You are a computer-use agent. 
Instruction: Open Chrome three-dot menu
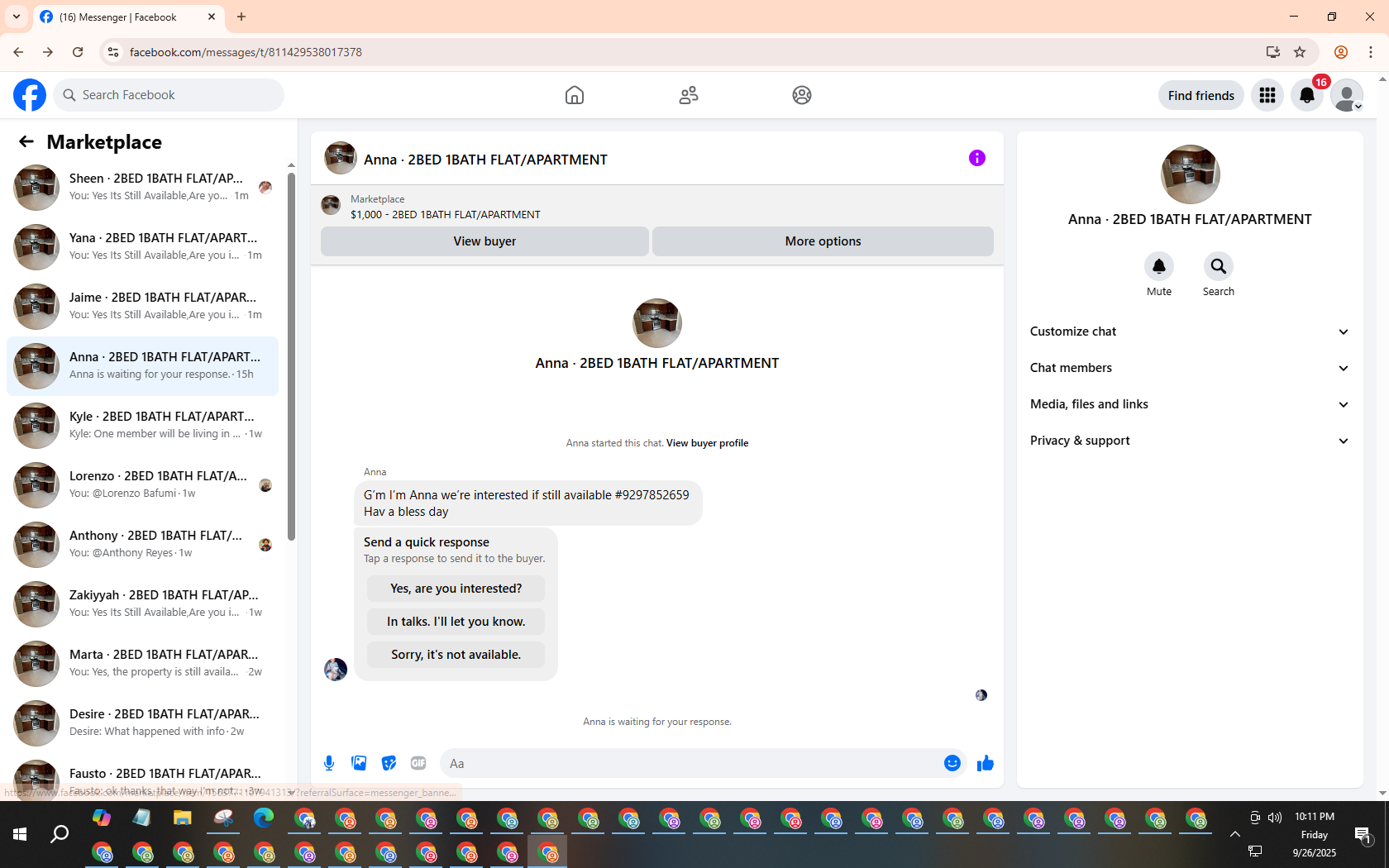(x=1371, y=52)
